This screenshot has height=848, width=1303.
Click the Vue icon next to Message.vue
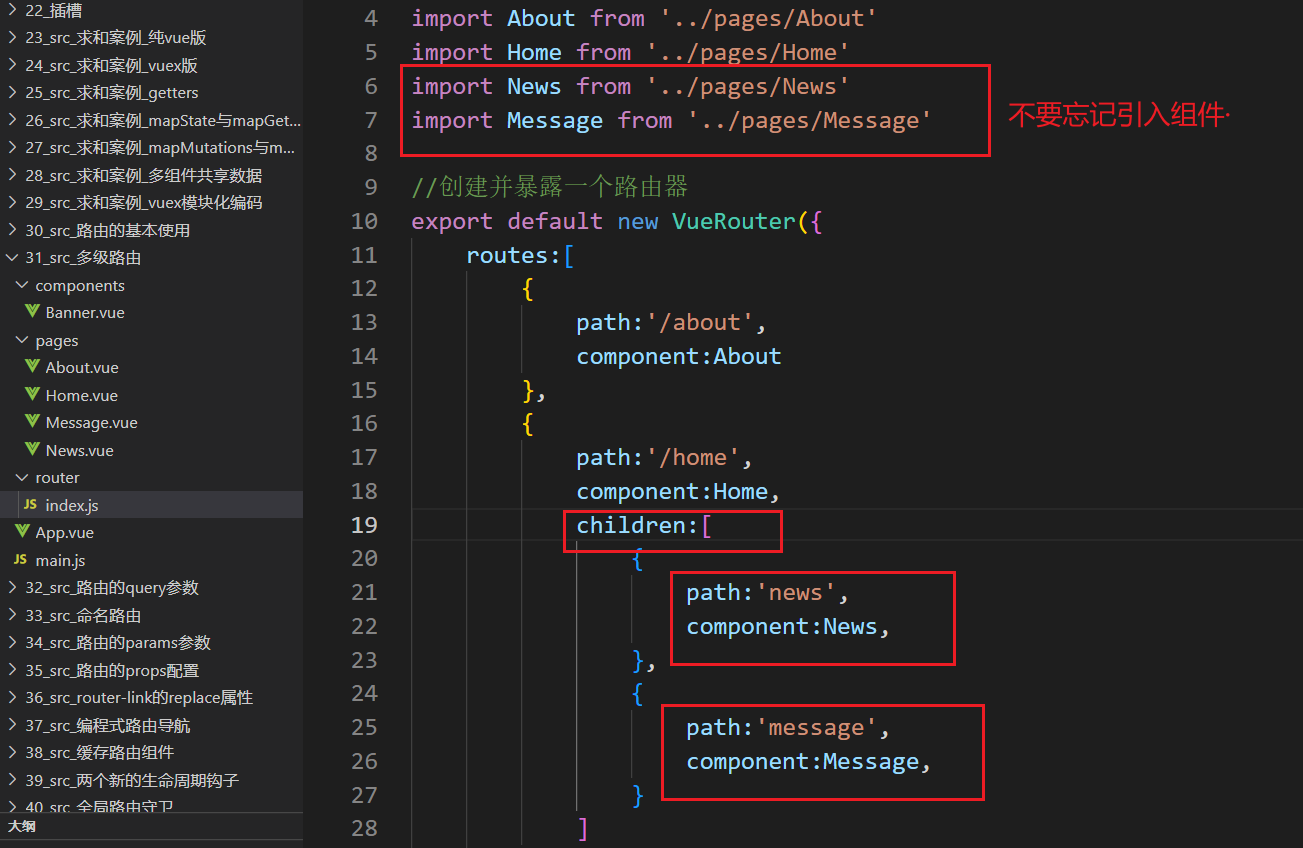pos(33,422)
